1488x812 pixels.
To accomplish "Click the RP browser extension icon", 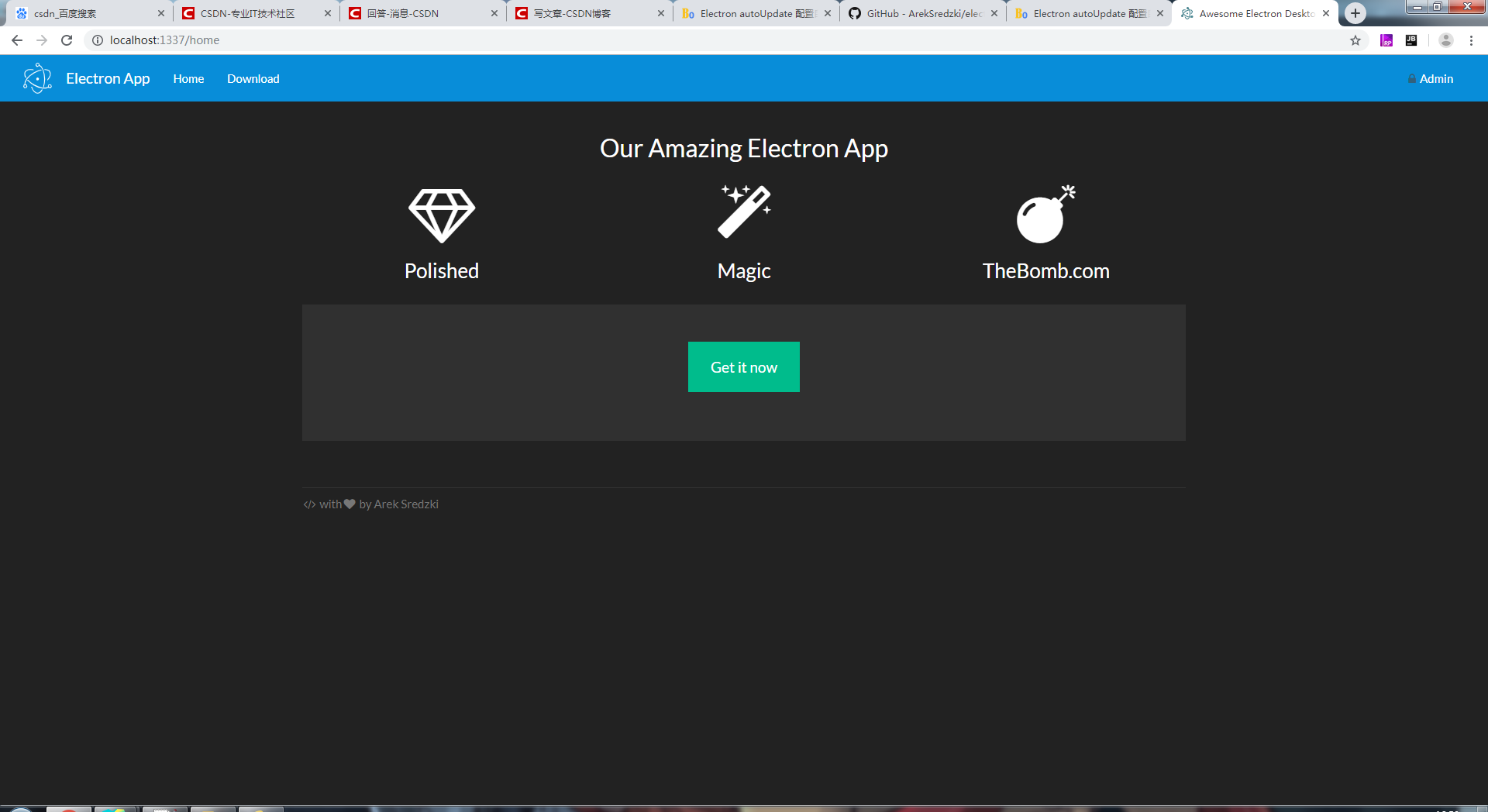I will tap(1386, 40).
